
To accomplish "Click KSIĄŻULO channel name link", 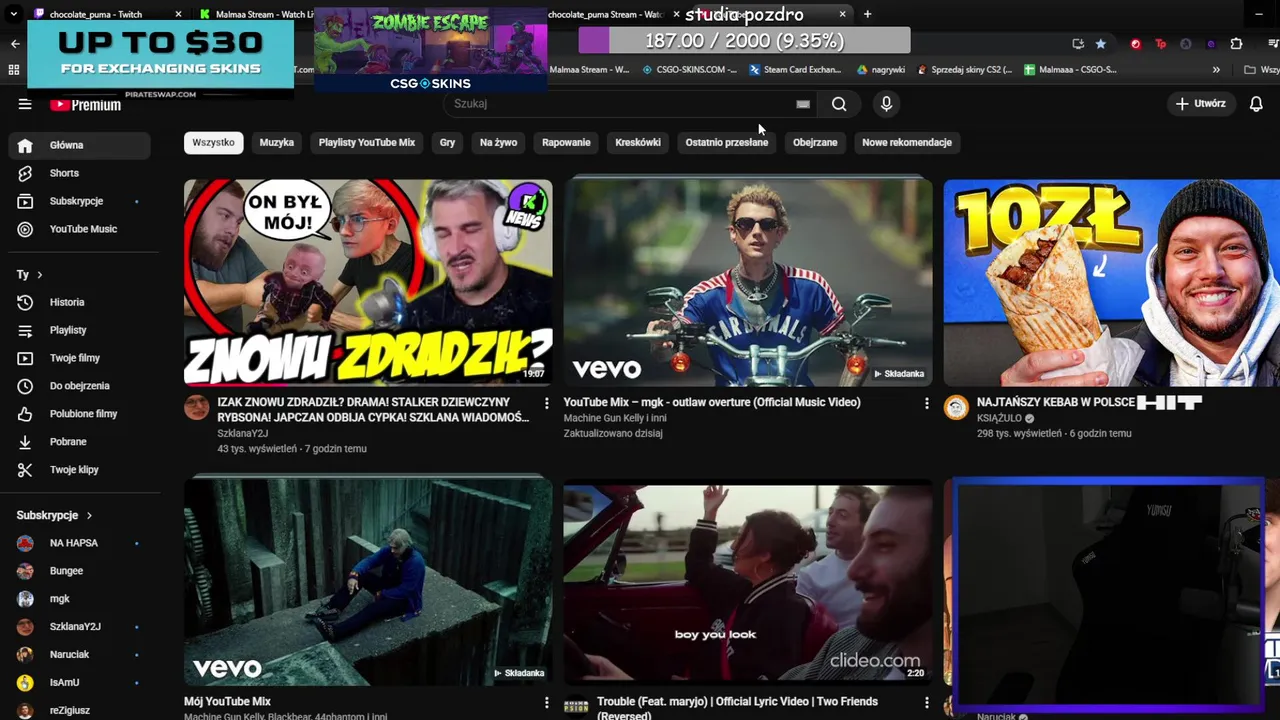I will click(999, 418).
